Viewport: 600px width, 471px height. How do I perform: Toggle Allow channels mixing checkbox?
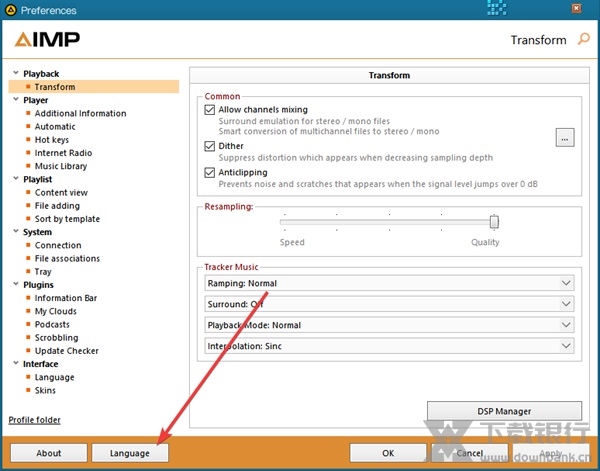(x=210, y=110)
